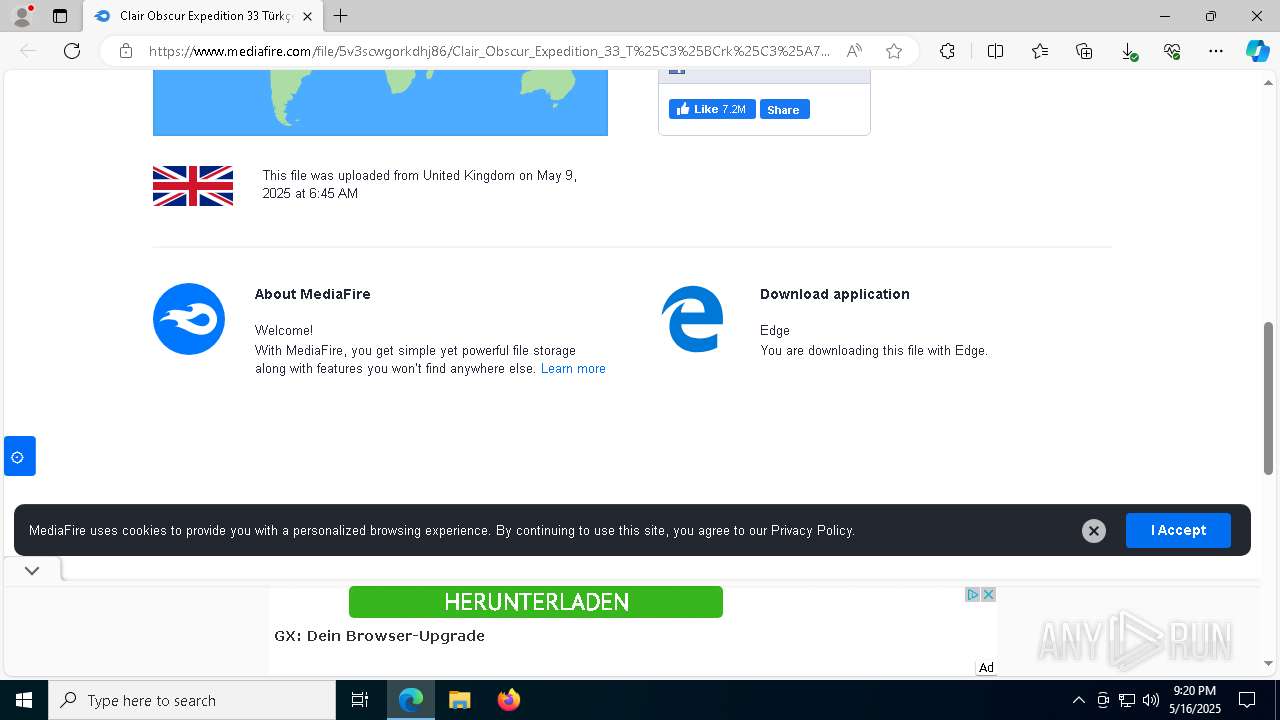This screenshot has height=720, width=1280.
Task: Accept cookies with I Accept
Action: (x=1178, y=530)
